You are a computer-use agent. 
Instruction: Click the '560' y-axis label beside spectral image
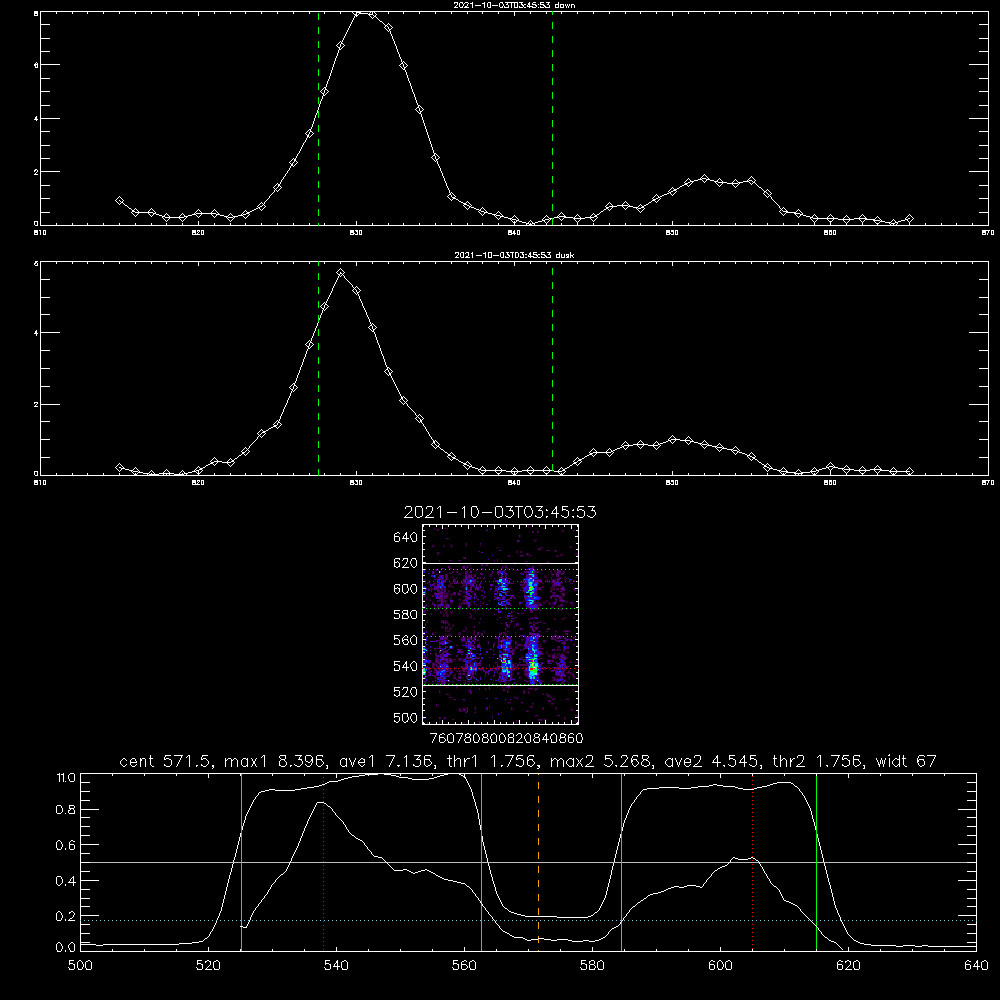click(405, 640)
